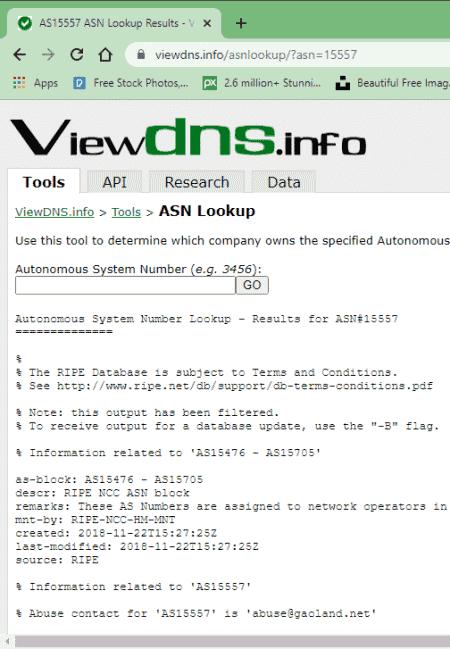Go to the browser home page
The height and width of the screenshot is (649, 450).
tap(105, 55)
